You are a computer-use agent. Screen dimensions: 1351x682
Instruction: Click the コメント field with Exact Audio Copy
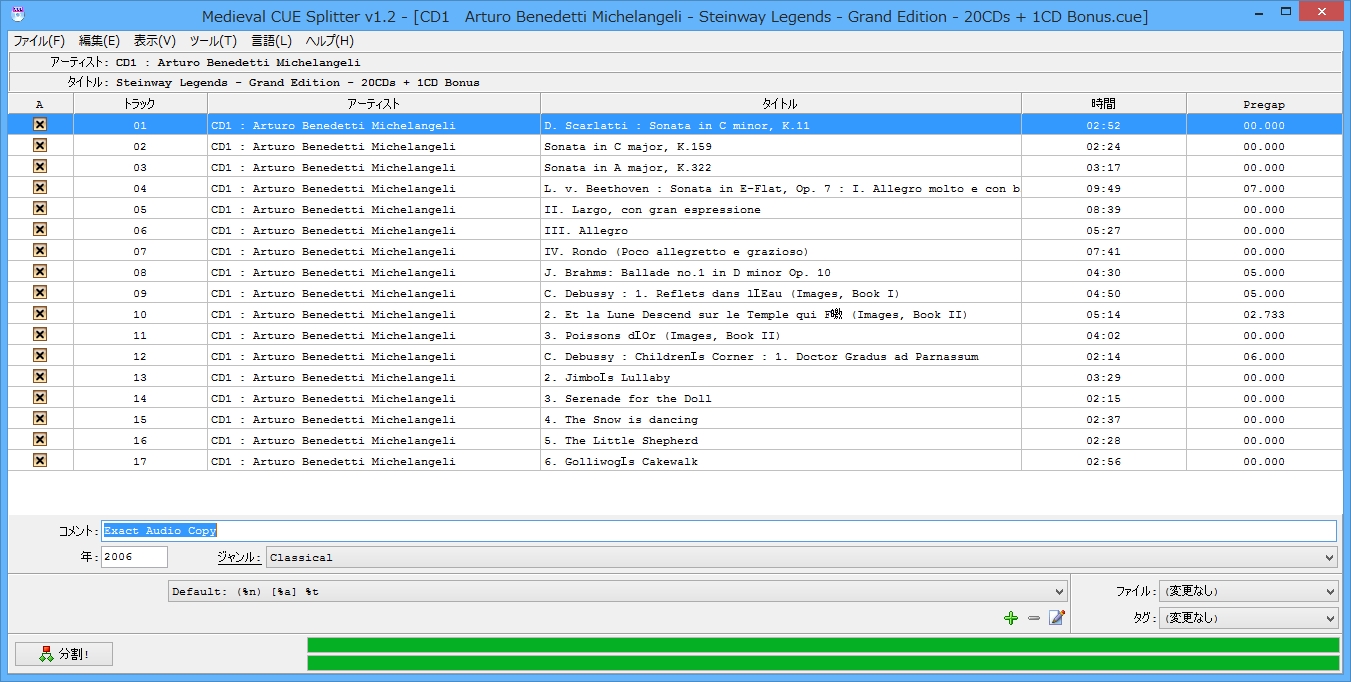click(719, 530)
